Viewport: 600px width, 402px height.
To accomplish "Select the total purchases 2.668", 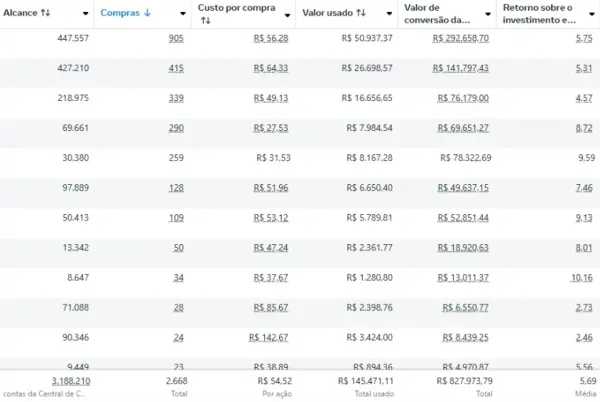I will (x=177, y=381).
